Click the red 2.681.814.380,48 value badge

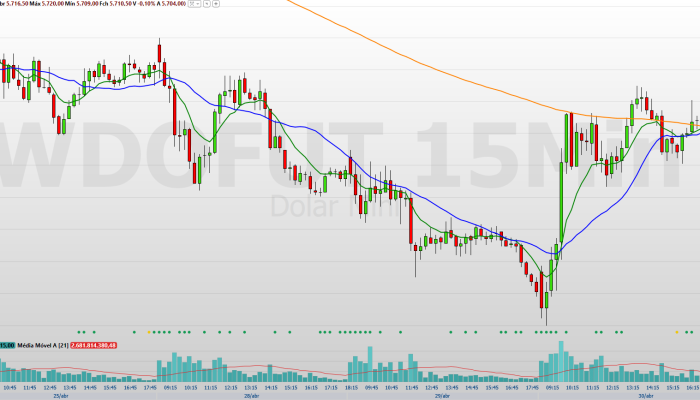click(93, 345)
